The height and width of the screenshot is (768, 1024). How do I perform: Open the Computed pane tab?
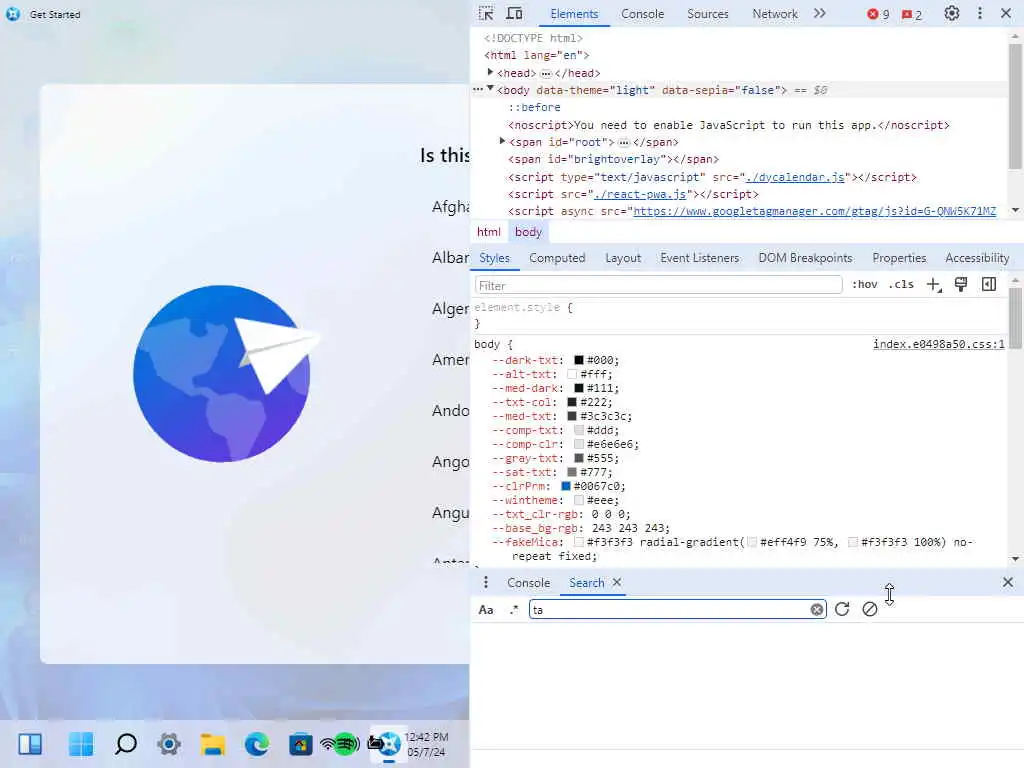pyautogui.click(x=557, y=258)
